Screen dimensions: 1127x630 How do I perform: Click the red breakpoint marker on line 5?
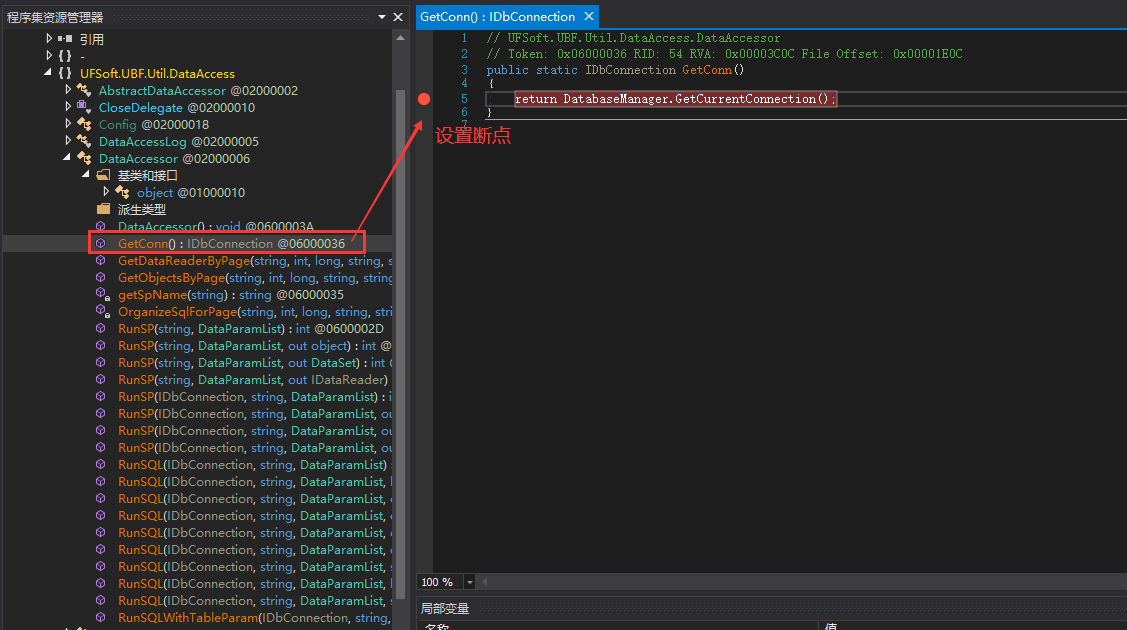pyautogui.click(x=423, y=99)
